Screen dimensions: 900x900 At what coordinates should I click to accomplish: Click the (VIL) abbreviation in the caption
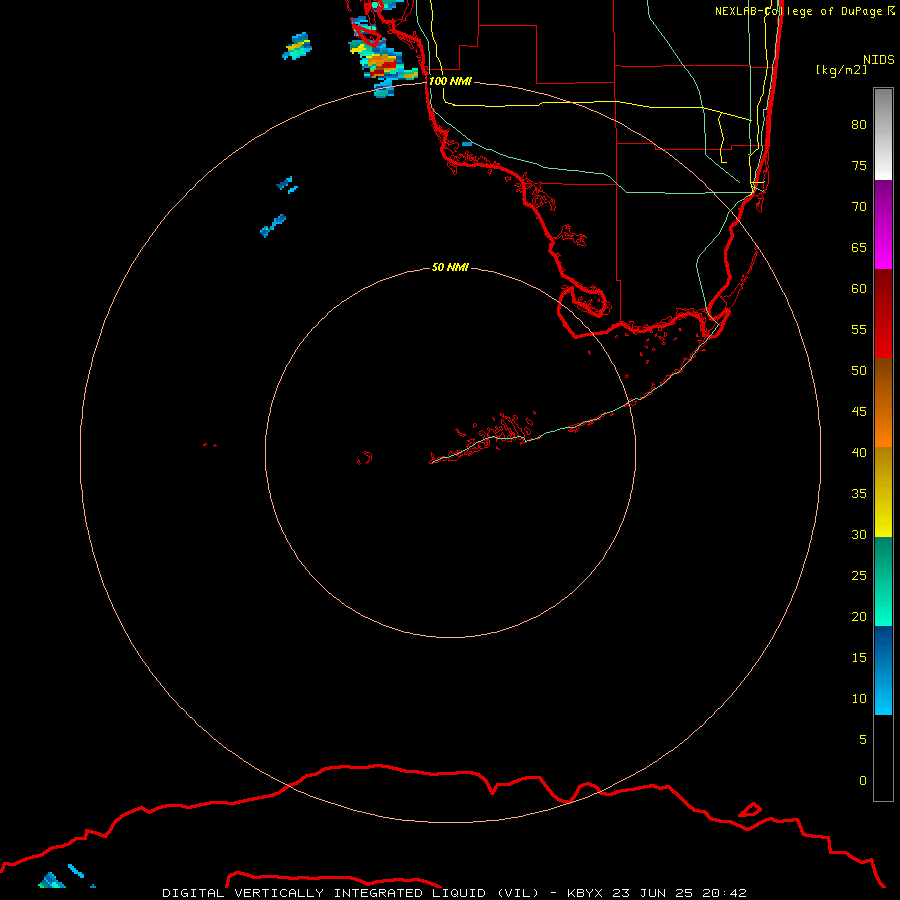pyautogui.click(x=518, y=893)
